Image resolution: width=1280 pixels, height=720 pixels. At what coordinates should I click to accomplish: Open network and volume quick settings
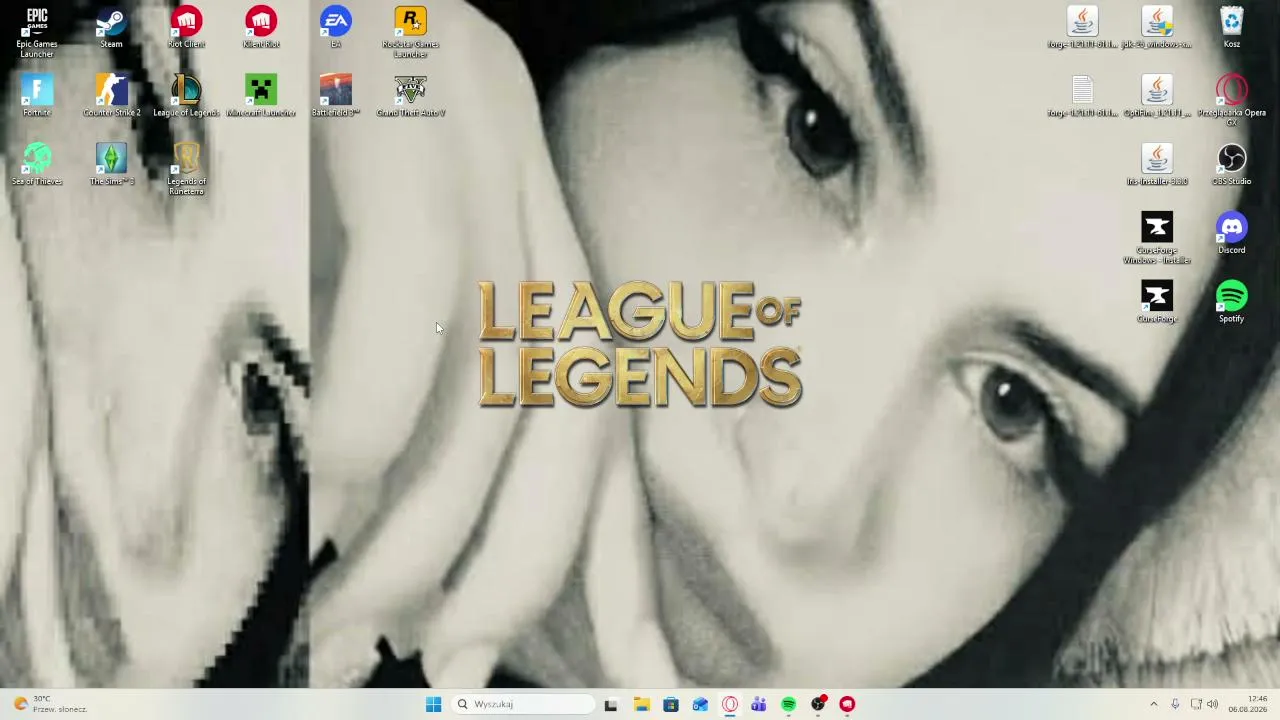(x=1204, y=704)
